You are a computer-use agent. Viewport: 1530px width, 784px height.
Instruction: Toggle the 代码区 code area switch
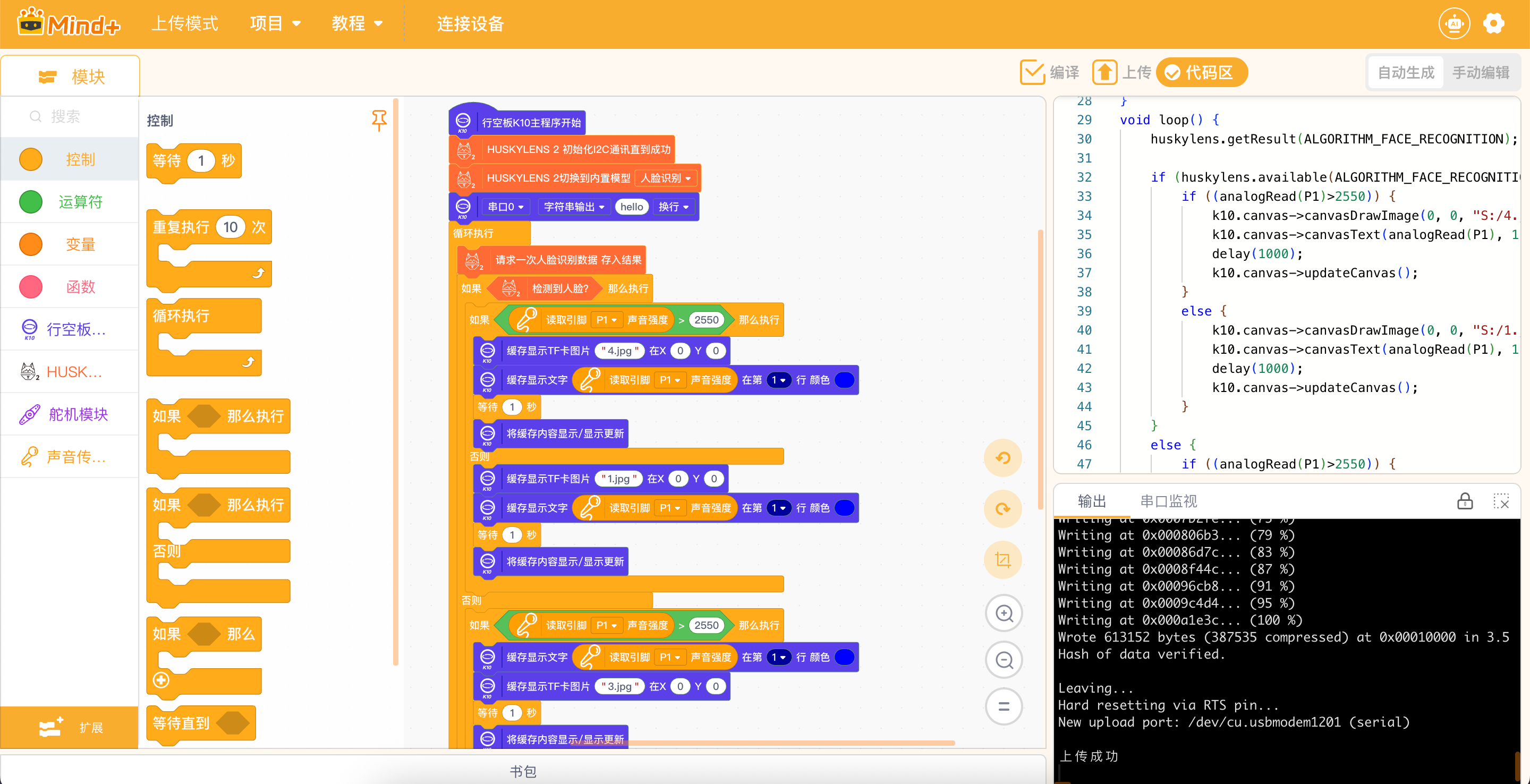(1201, 72)
